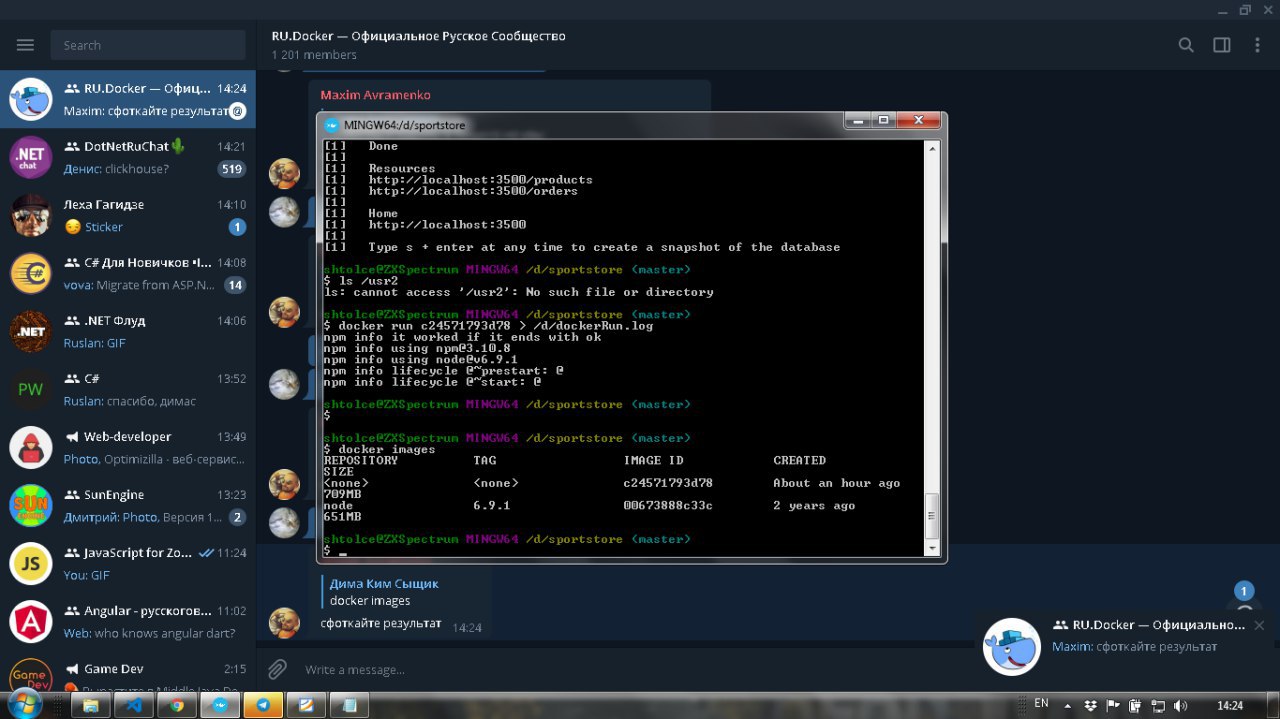The height and width of the screenshot is (719, 1280).
Task: Click the docker images command in terminal
Action: pyautogui.click(x=387, y=449)
